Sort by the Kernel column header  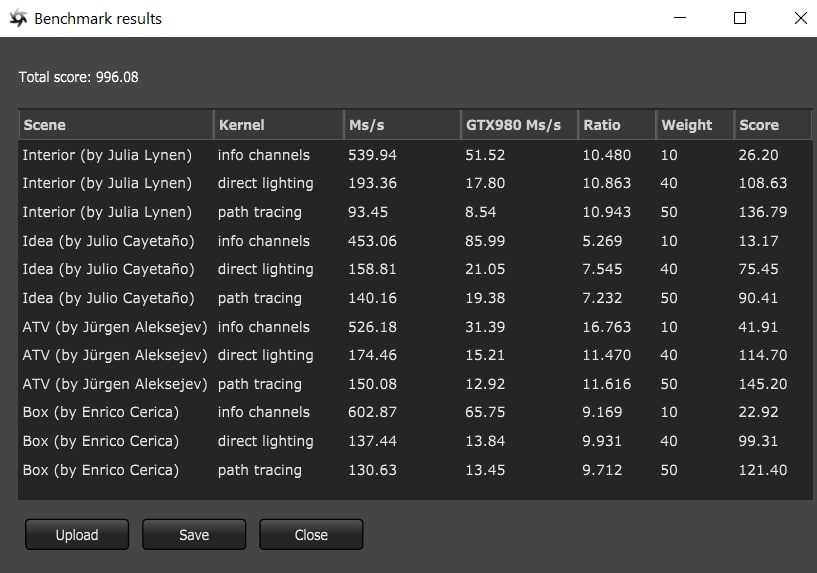point(279,125)
